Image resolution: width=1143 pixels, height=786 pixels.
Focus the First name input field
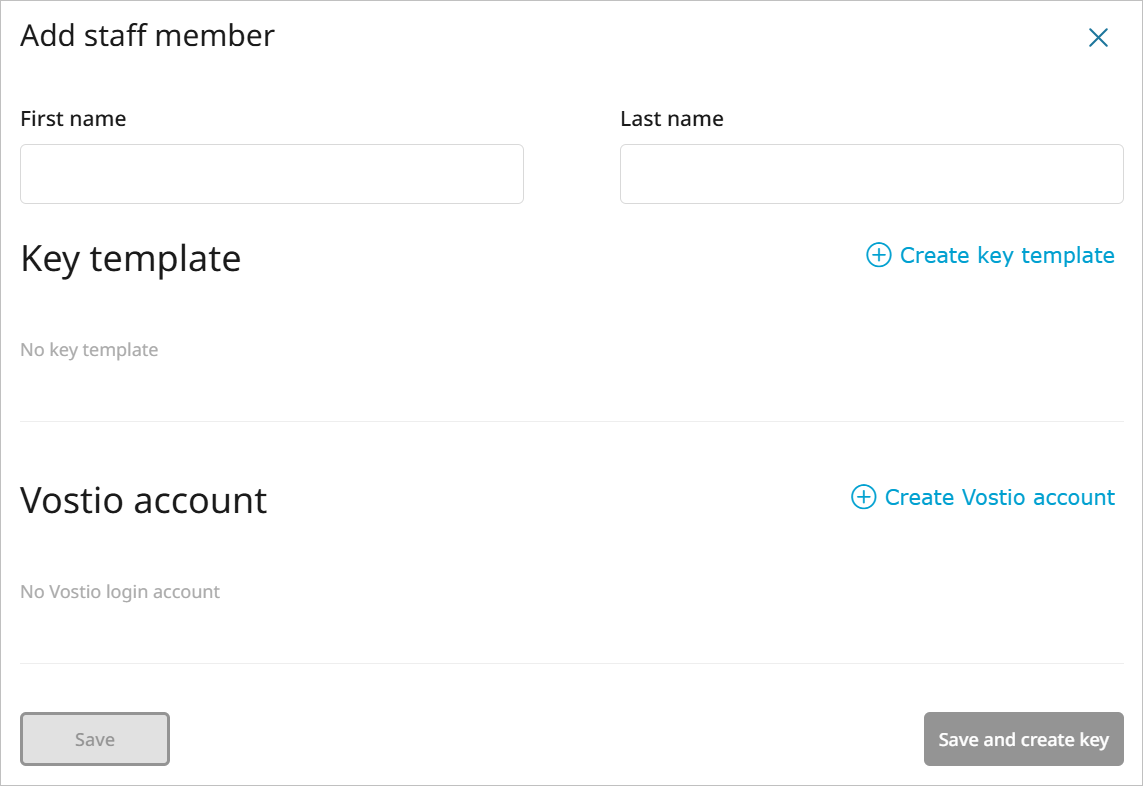coord(272,174)
